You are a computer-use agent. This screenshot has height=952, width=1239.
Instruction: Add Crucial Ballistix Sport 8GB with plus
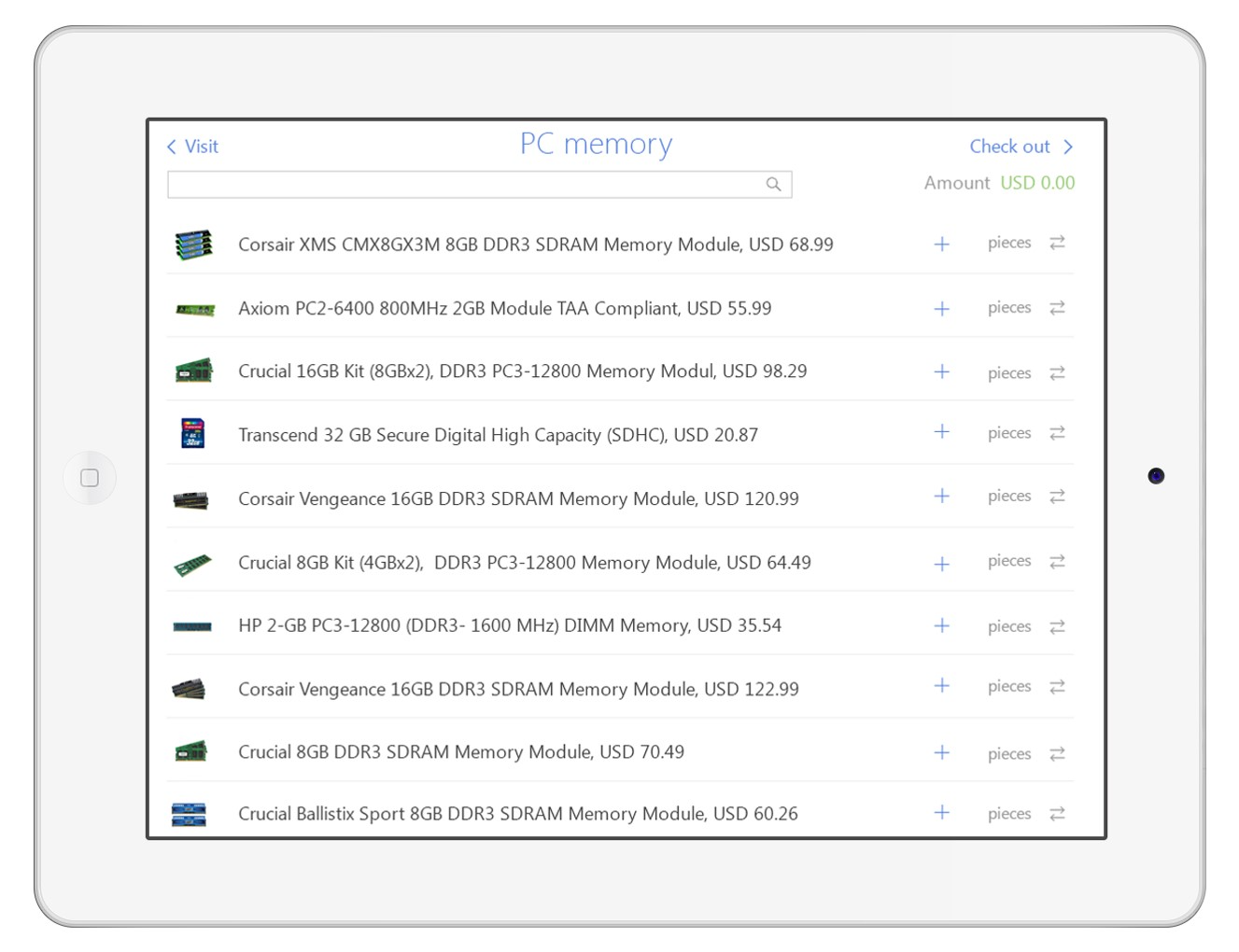pos(941,812)
